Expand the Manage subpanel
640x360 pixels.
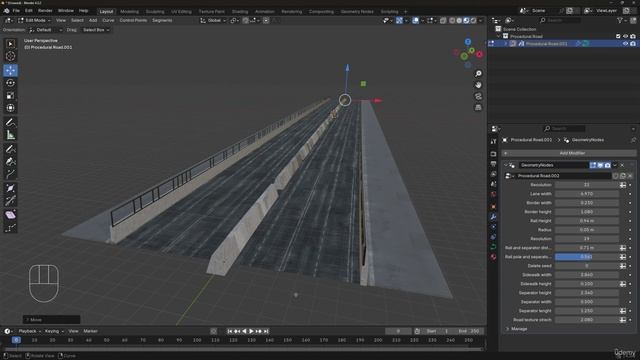(x=508, y=329)
